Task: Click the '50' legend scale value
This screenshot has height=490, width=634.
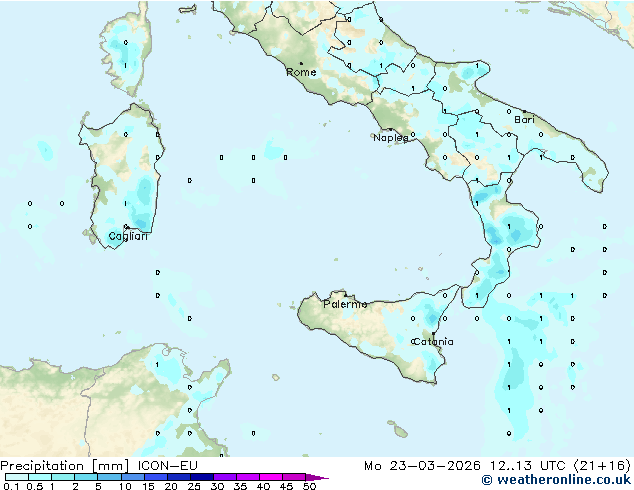Action: point(309,486)
